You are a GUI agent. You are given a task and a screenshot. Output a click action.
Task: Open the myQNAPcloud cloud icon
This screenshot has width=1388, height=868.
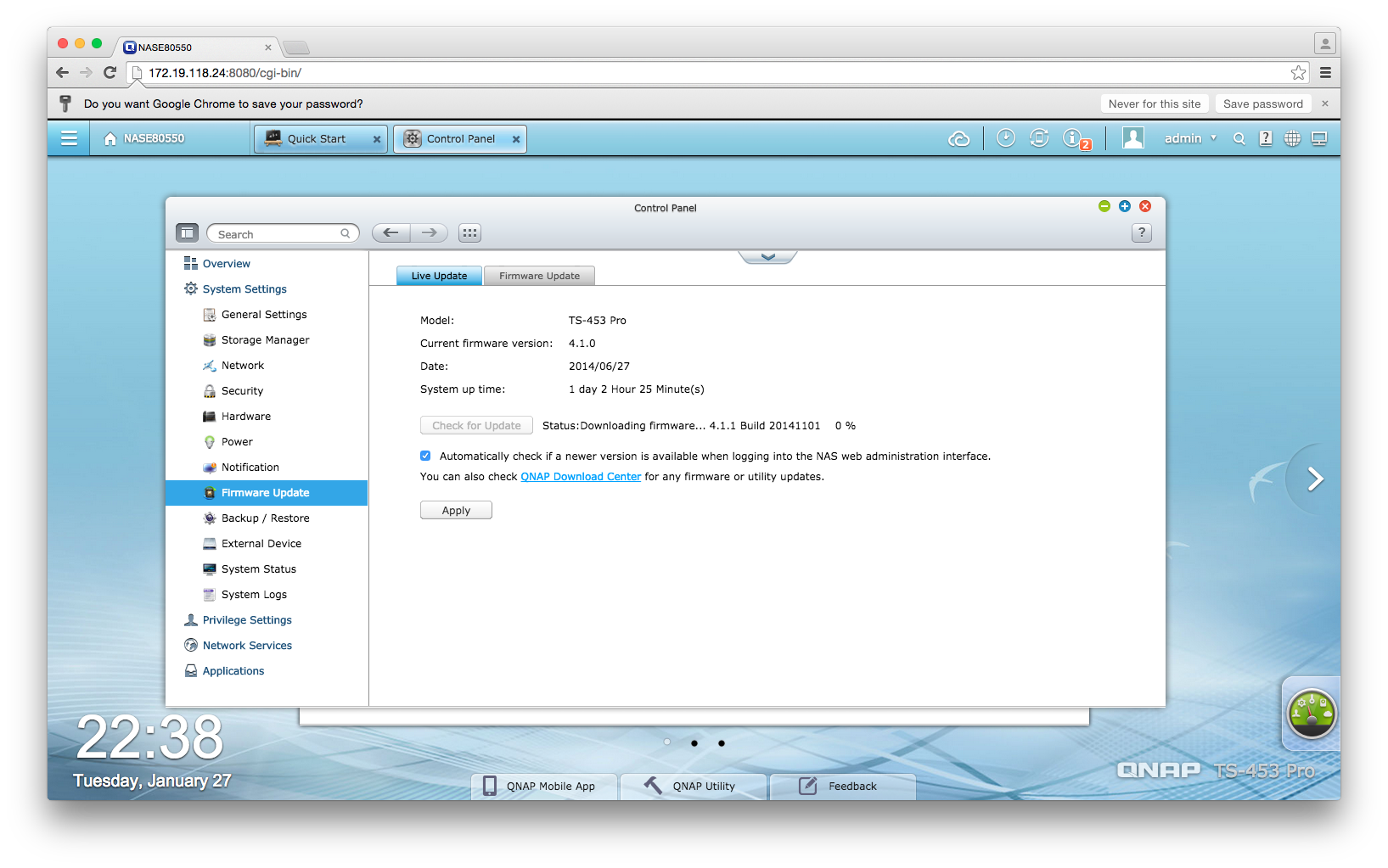958,138
